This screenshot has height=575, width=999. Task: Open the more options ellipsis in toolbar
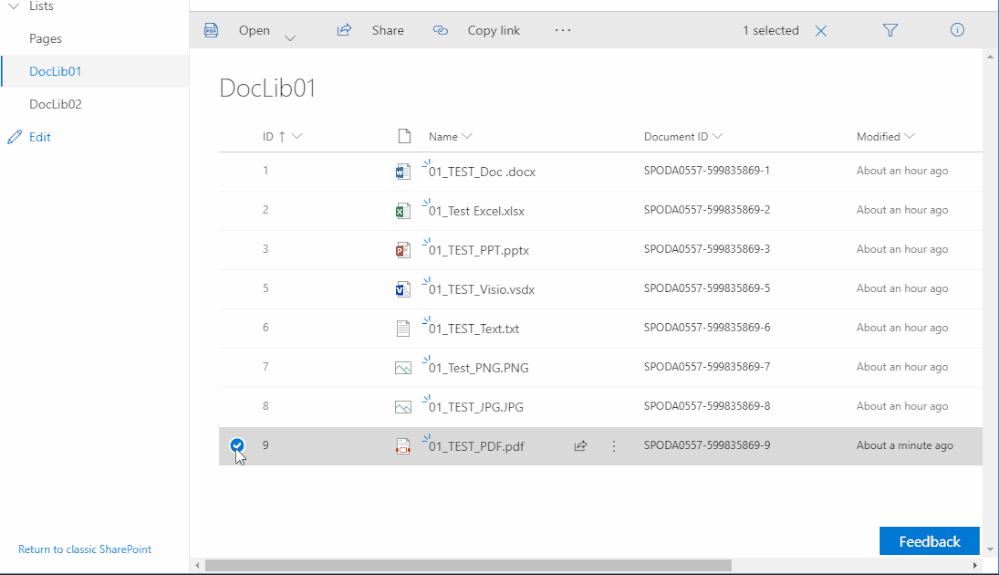click(563, 30)
